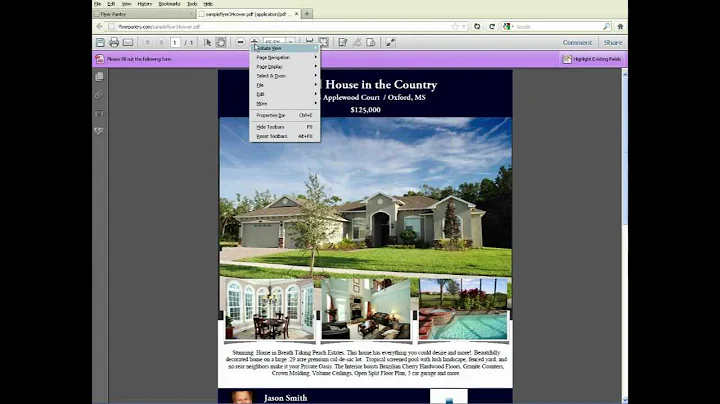Click the Email envelope icon
Image resolution: width=720 pixels, height=404 pixels.
point(128,42)
